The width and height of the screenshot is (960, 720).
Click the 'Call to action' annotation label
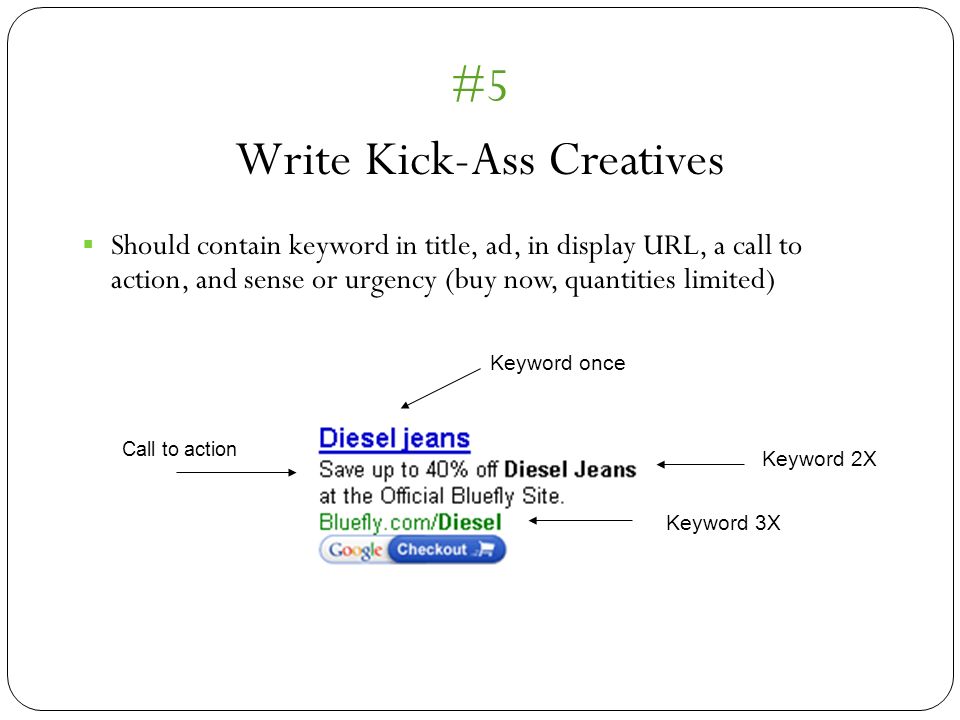click(179, 449)
